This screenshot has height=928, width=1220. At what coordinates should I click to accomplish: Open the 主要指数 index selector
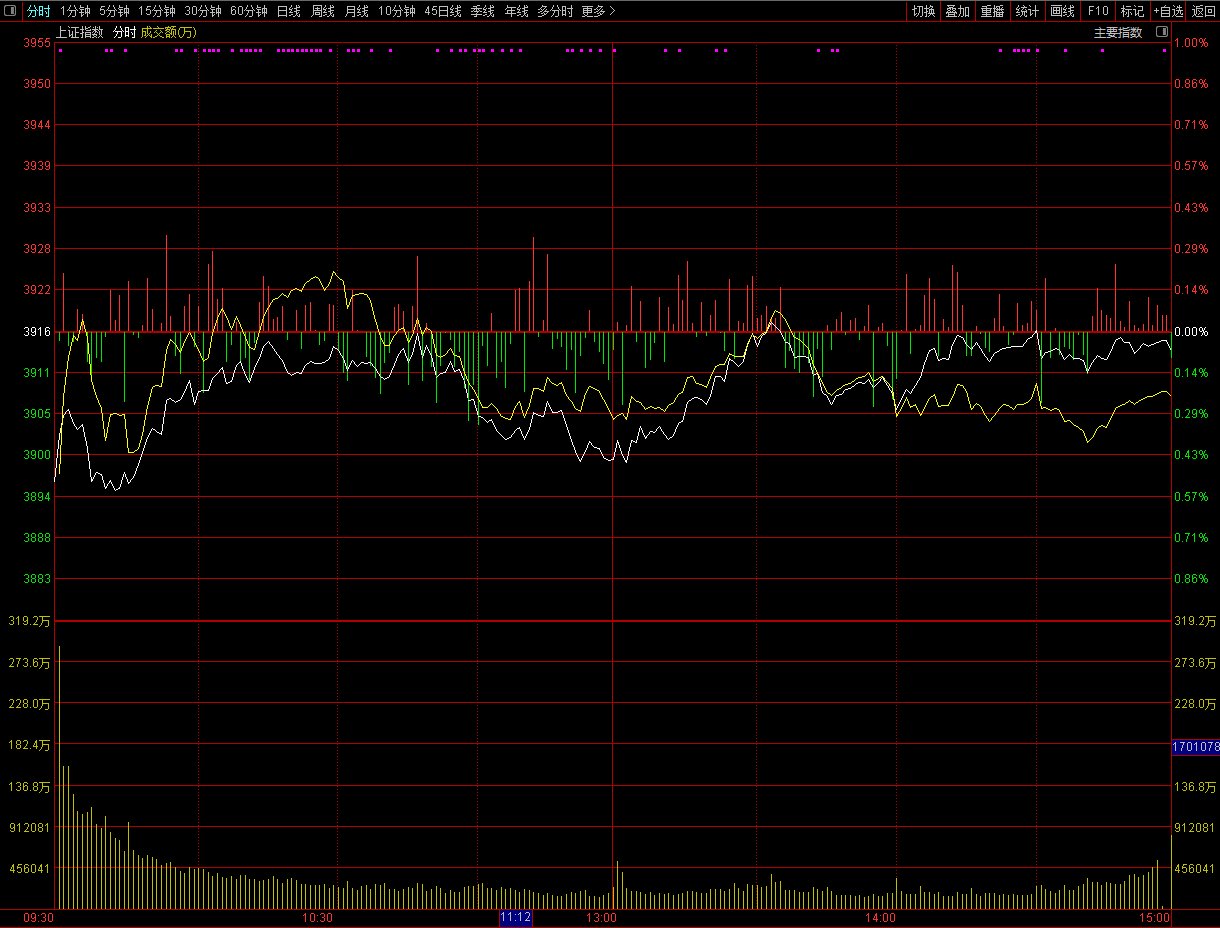pyautogui.click(x=1118, y=32)
